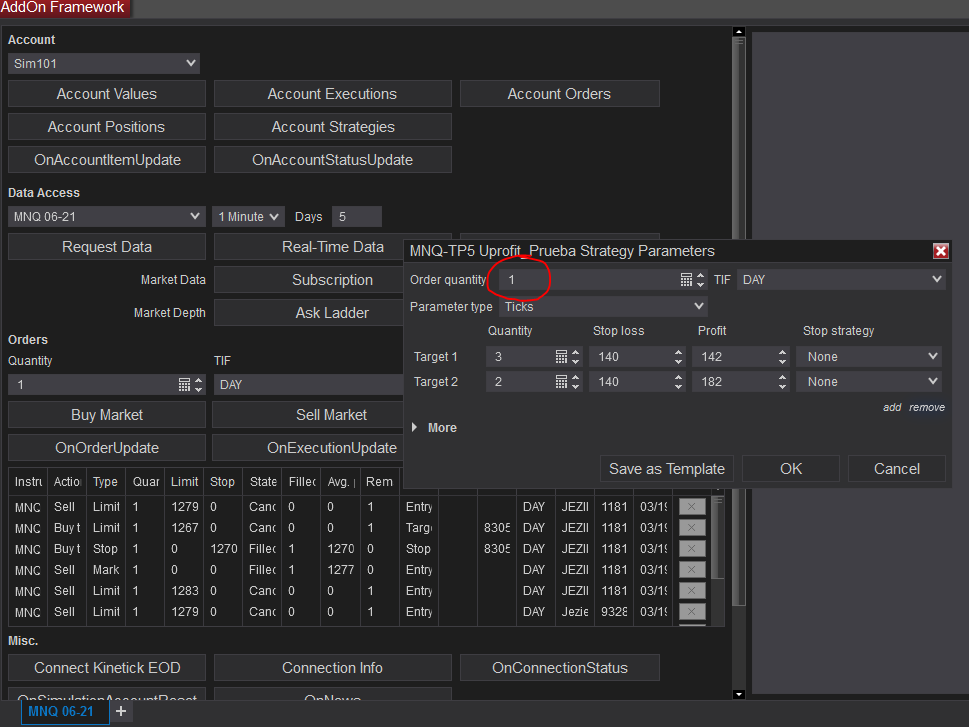Click OnConnectionStatus button
The image size is (969, 727).
[x=559, y=668]
